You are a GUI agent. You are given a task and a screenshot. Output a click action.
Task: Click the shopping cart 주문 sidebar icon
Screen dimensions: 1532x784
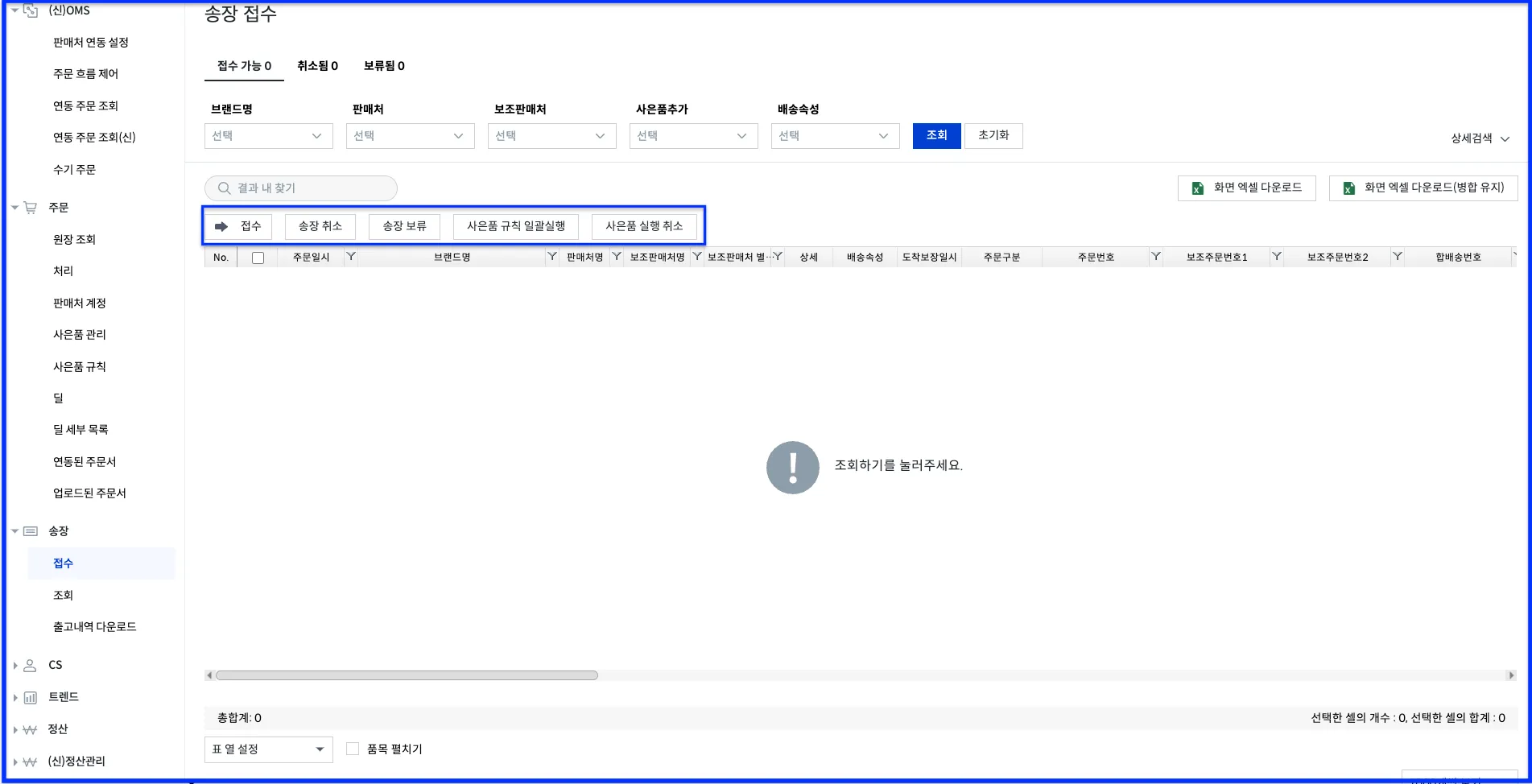[31, 208]
